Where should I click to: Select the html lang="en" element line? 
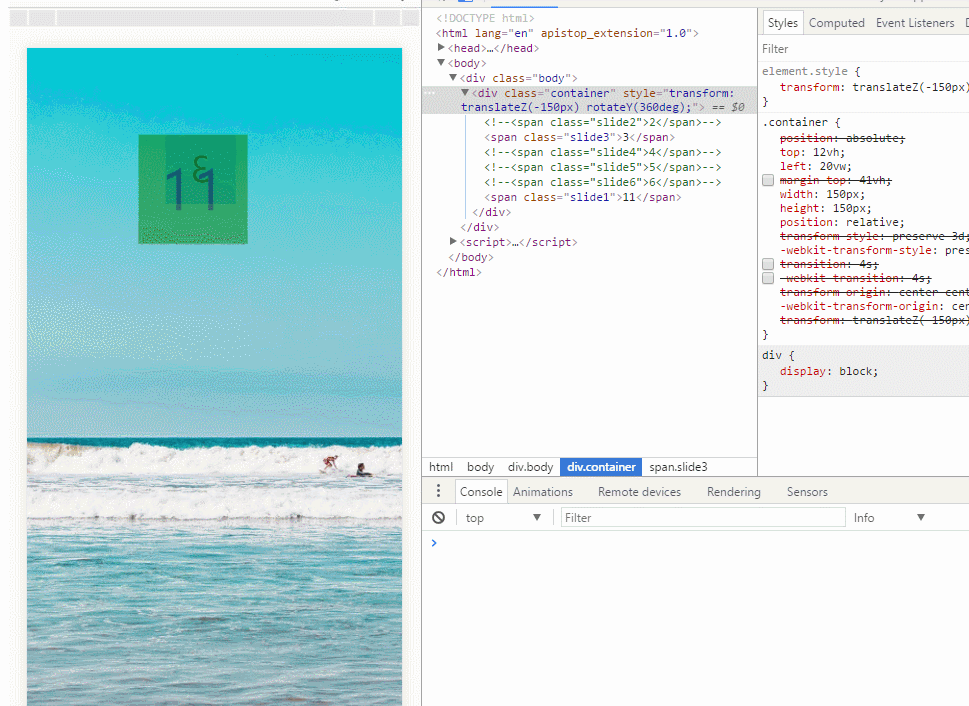point(567,33)
